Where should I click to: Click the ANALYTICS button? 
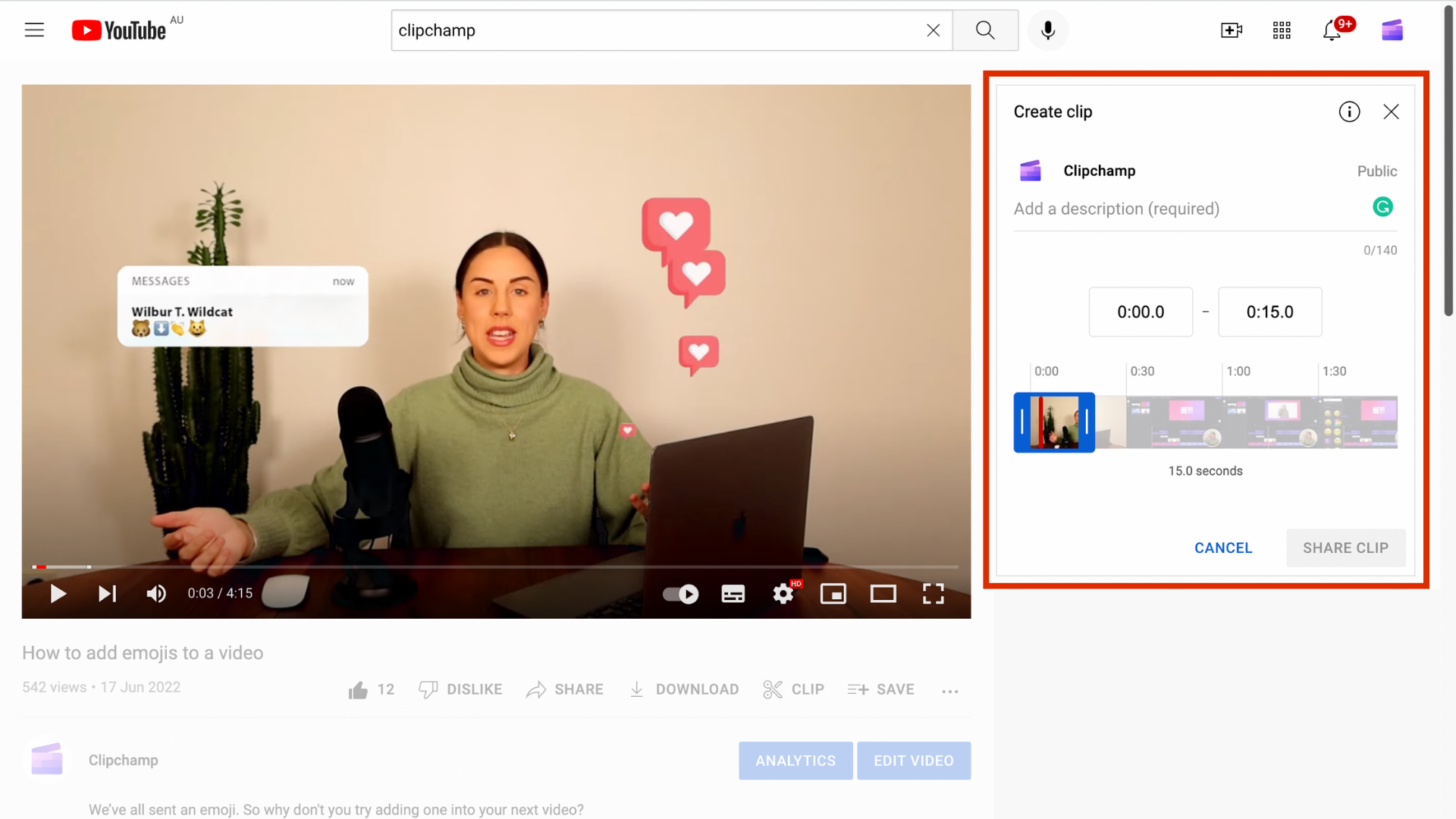pyautogui.click(x=795, y=761)
